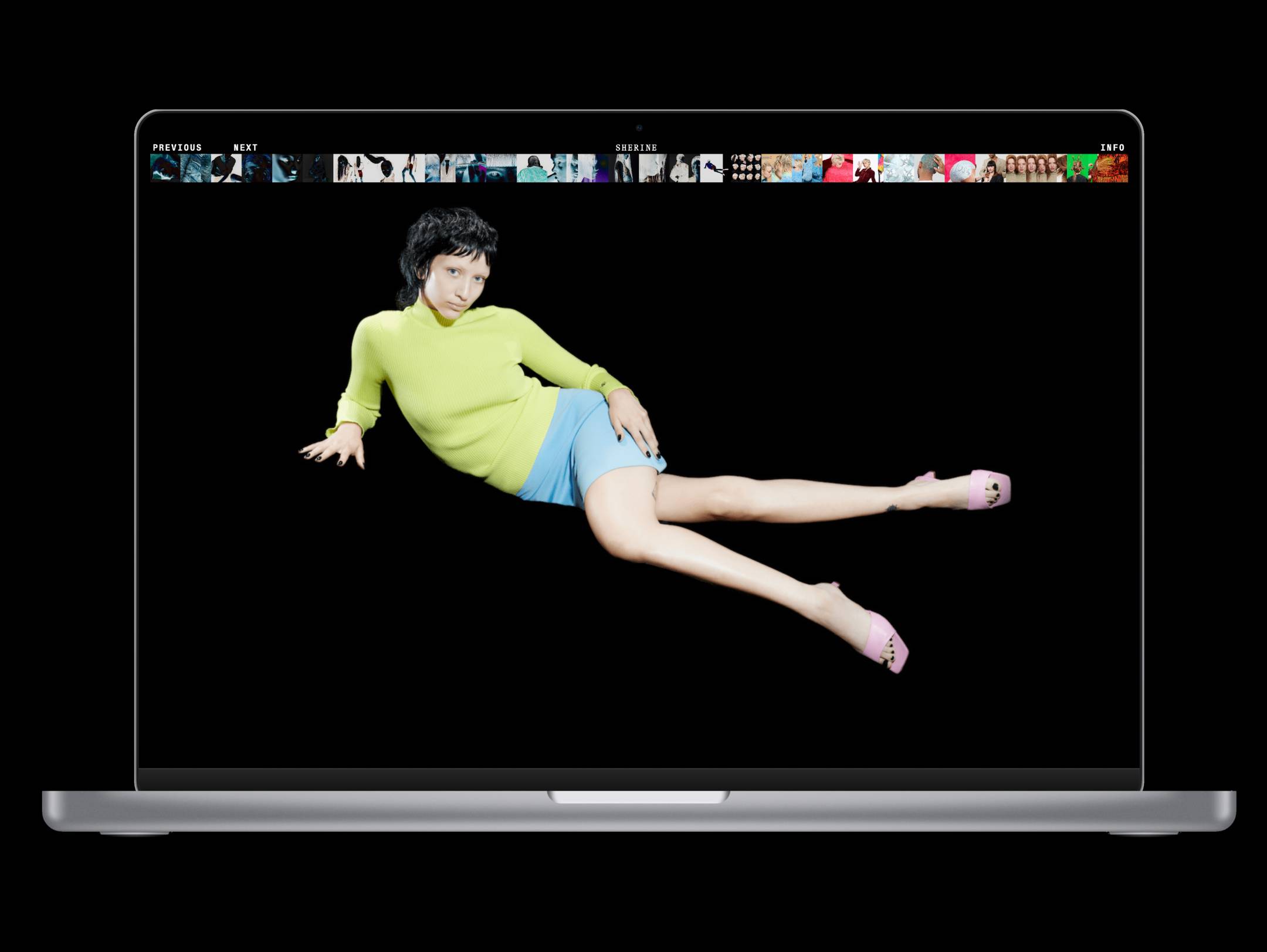Open the glitter head with hand thumbnail

click(930, 168)
